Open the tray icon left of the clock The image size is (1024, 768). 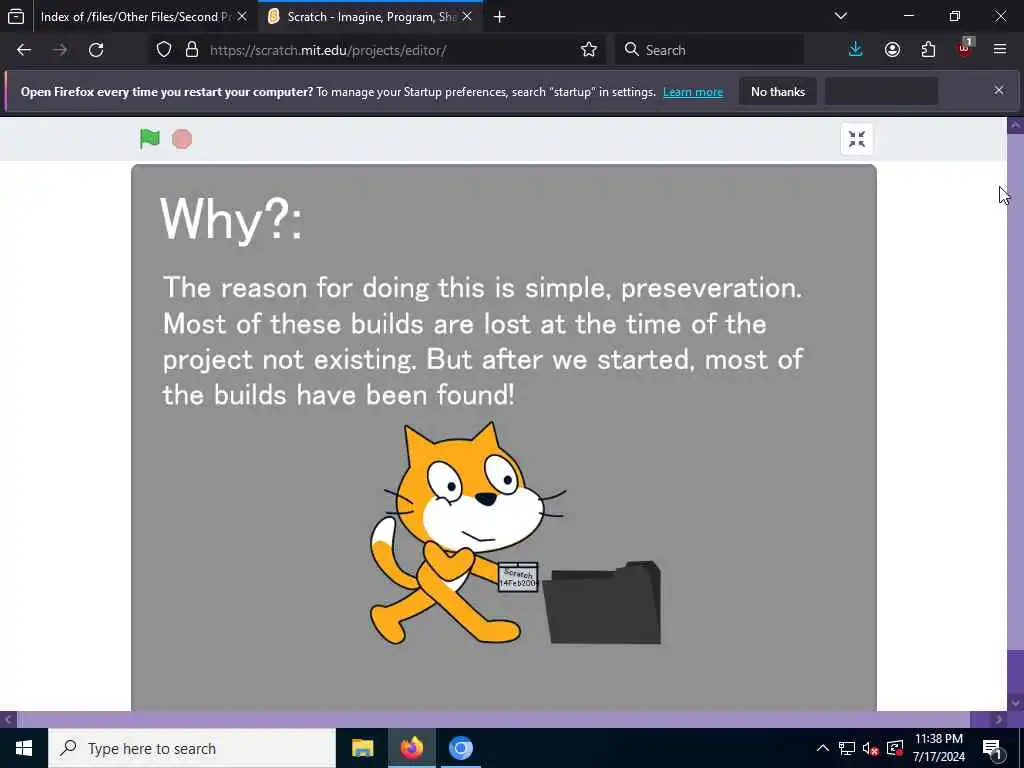coord(895,748)
